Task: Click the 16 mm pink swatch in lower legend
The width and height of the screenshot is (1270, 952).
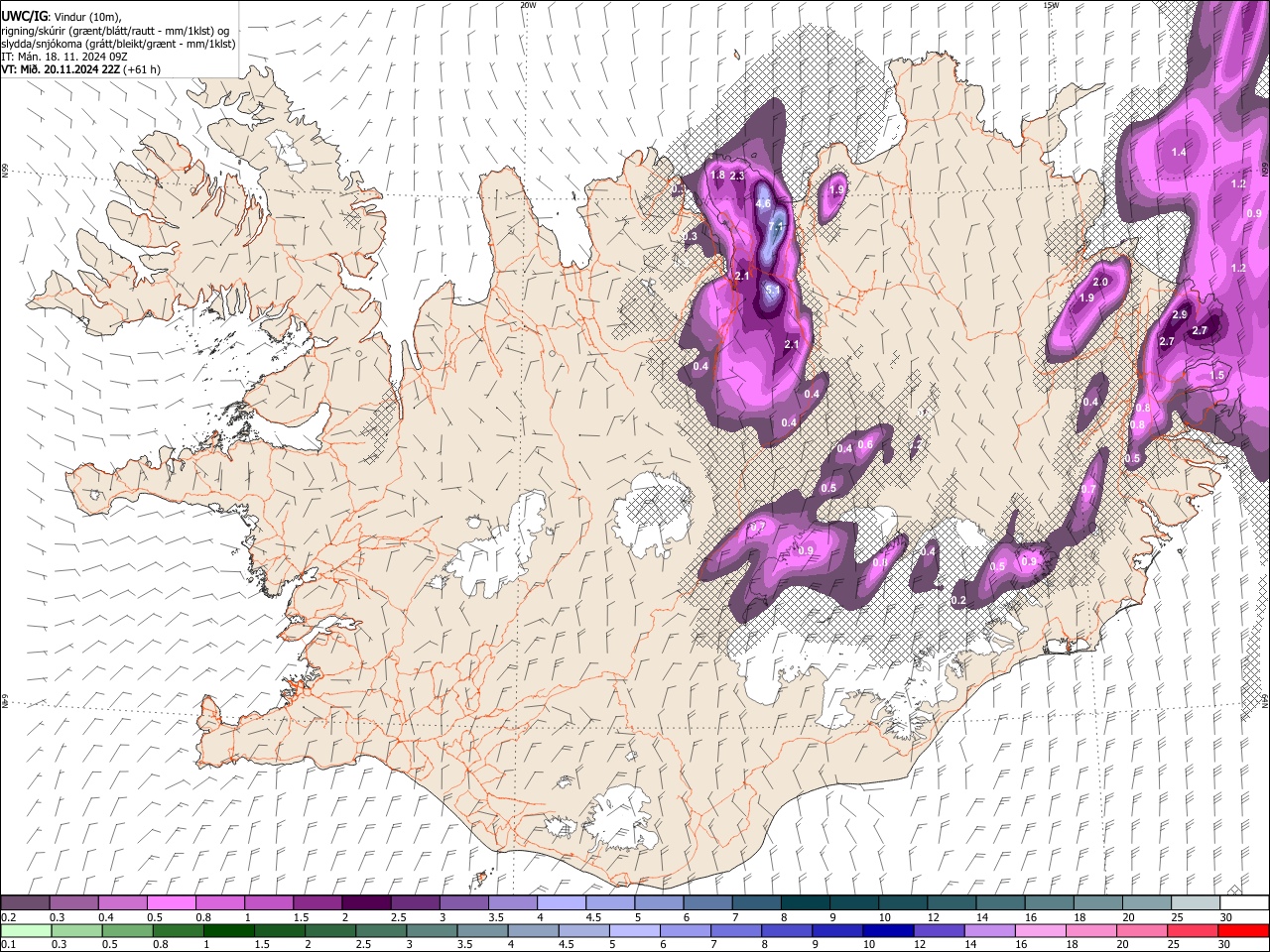Action: pyautogui.click(x=1042, y=930)
